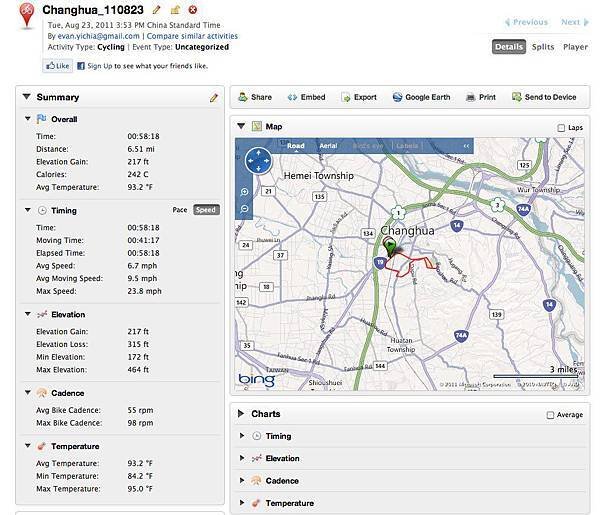This screenshot has width=600, height=515.
Task: Click the 23.8 mph Max Speed value
Action: 144,291
